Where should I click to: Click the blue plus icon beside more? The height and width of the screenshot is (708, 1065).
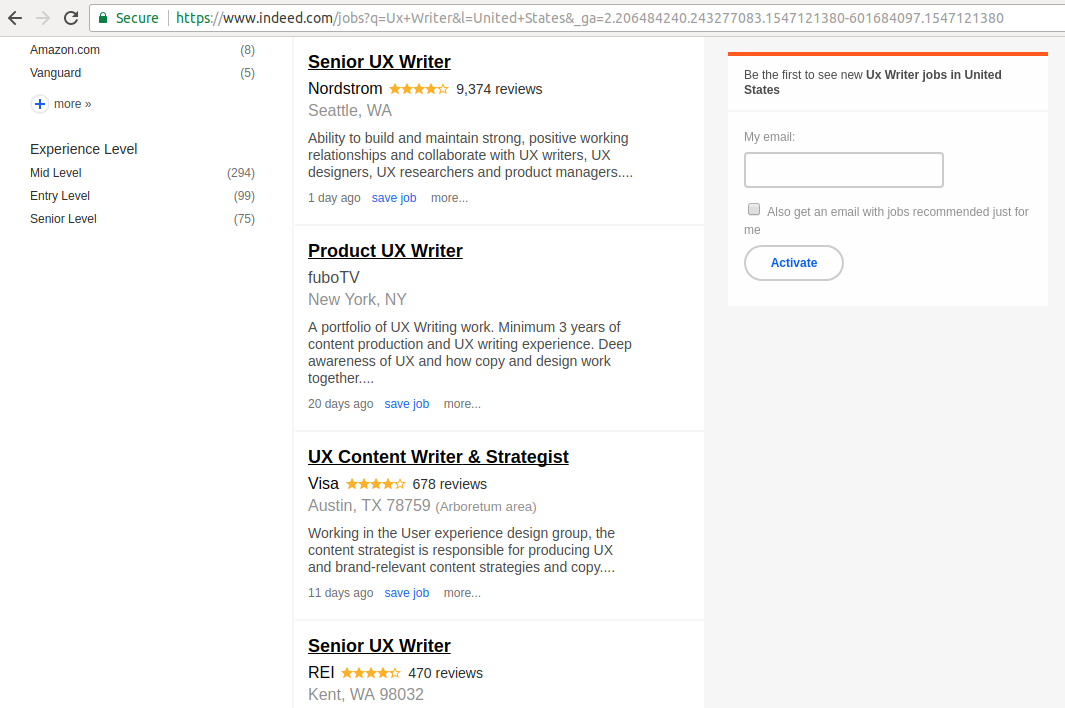coord(40,104)
